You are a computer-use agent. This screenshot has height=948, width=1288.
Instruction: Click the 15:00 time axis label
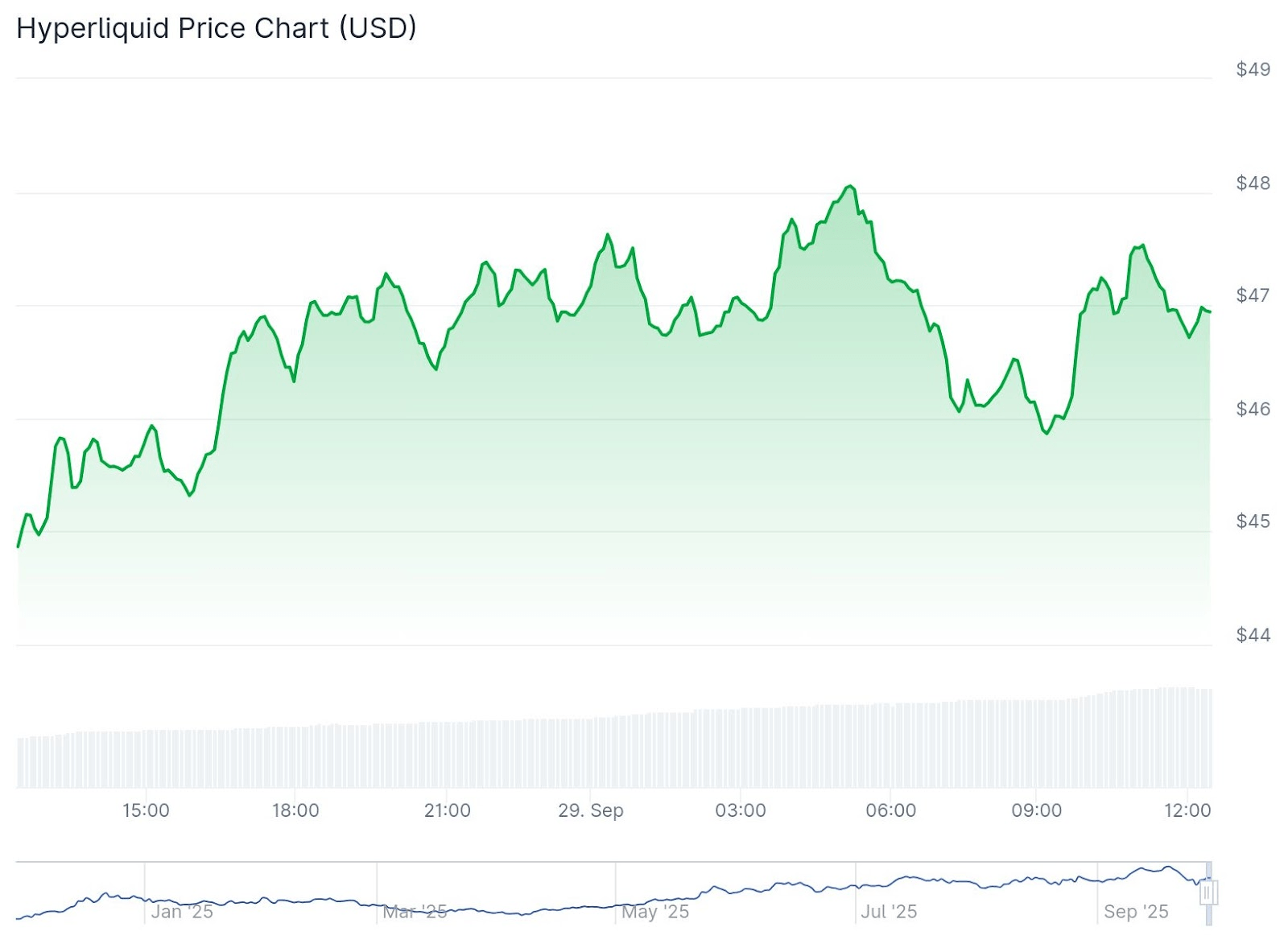click(146, 810)
